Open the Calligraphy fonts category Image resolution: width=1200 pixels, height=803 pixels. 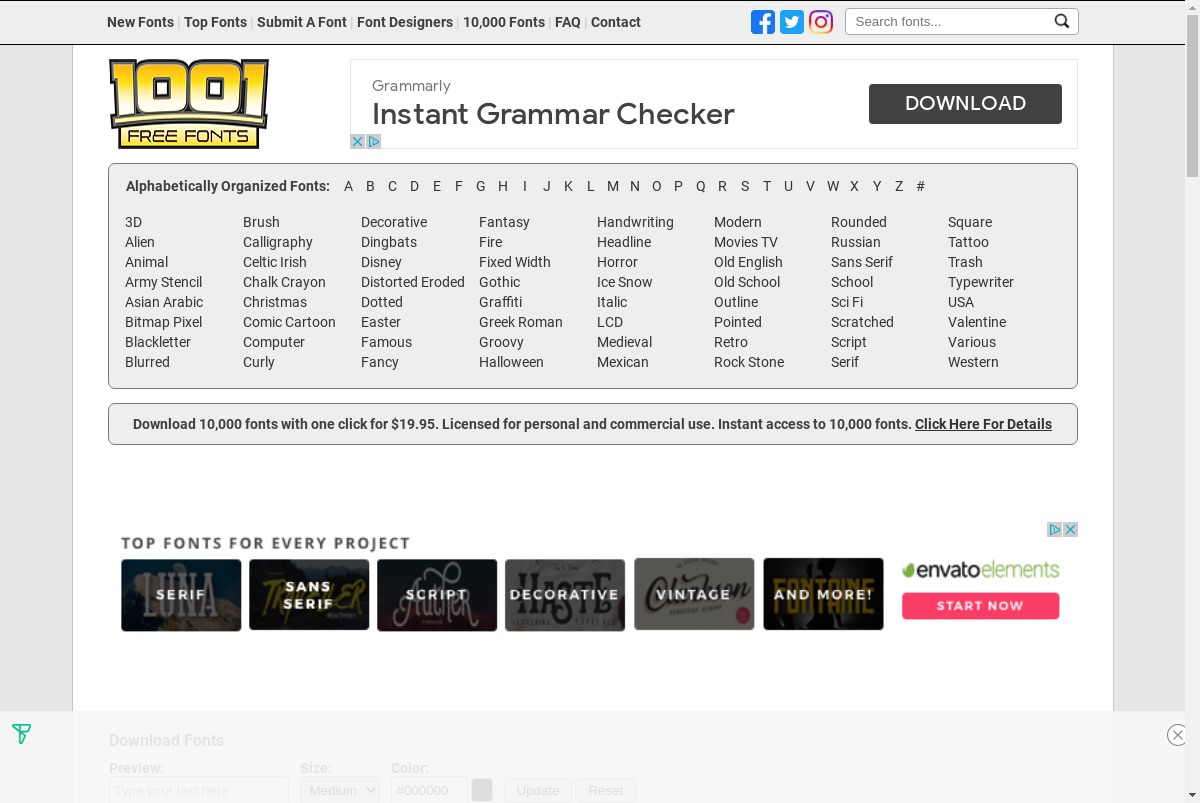click(278, 242)
